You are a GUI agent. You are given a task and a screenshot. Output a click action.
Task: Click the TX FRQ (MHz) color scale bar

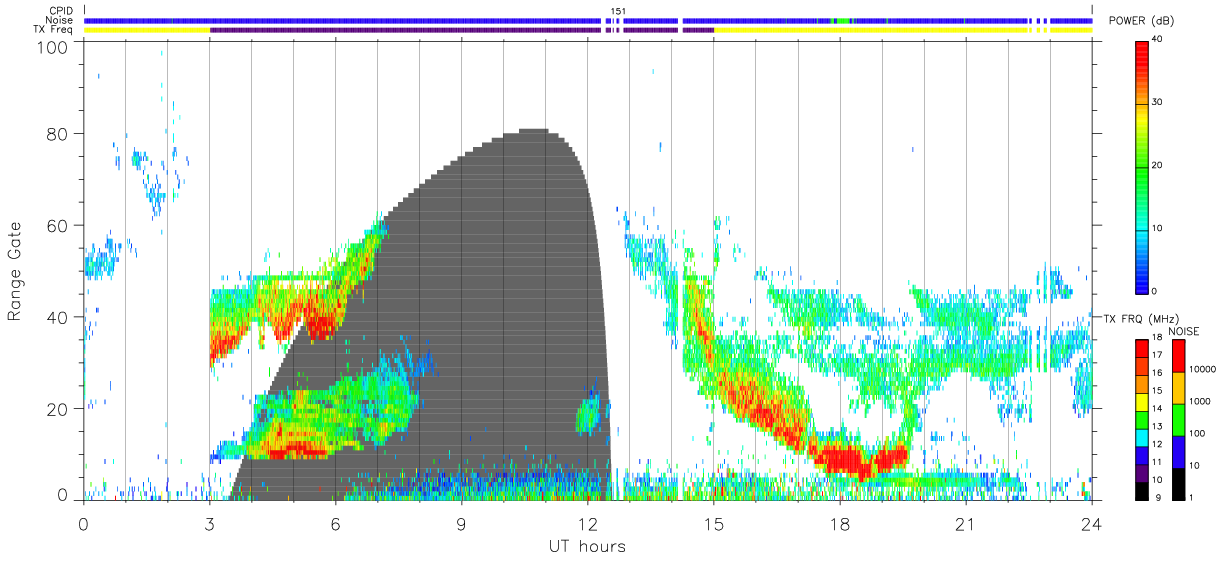(1141, 419)
